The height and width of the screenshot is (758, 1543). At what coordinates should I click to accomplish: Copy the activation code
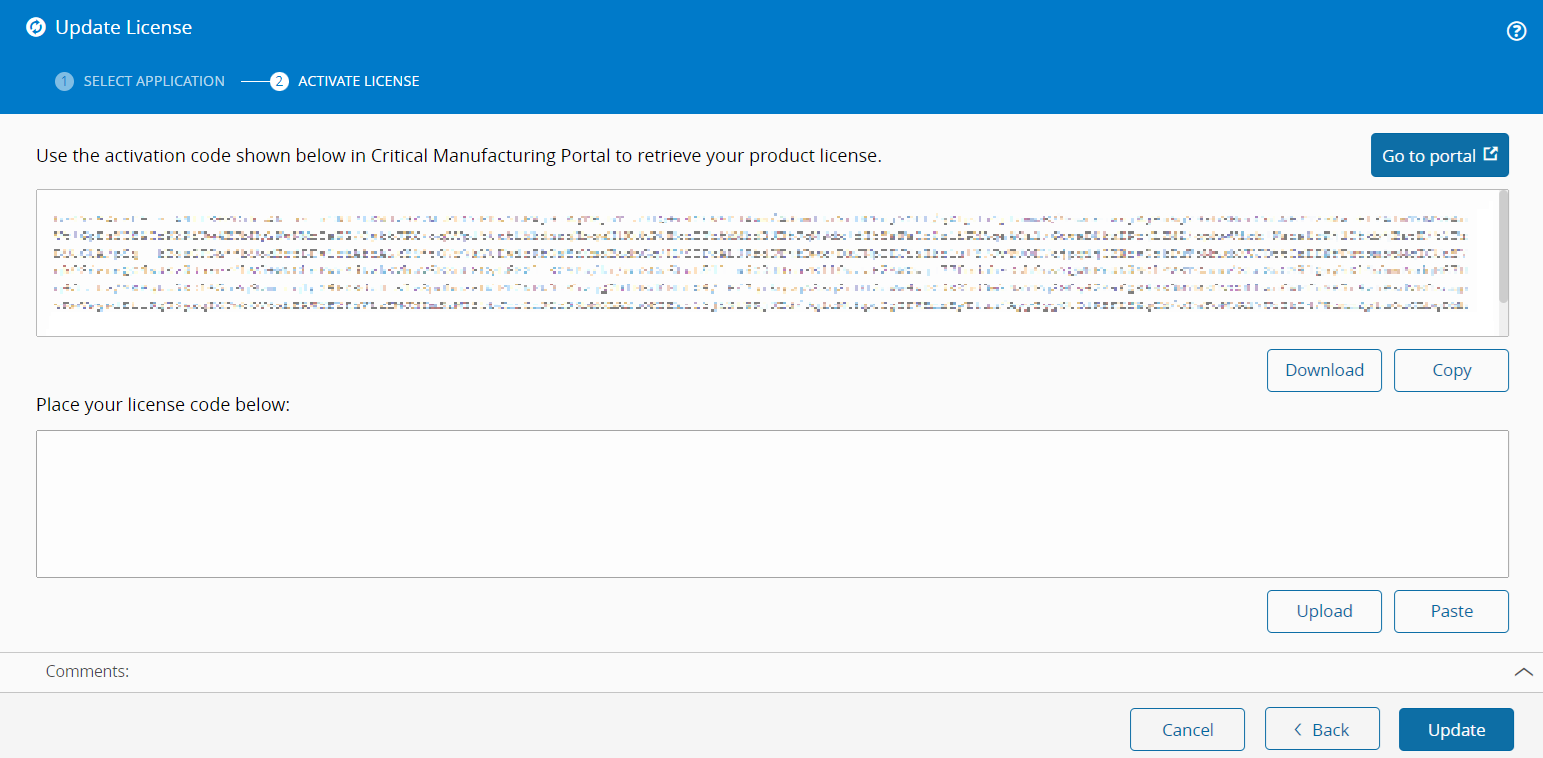[x=1451, y=370]
